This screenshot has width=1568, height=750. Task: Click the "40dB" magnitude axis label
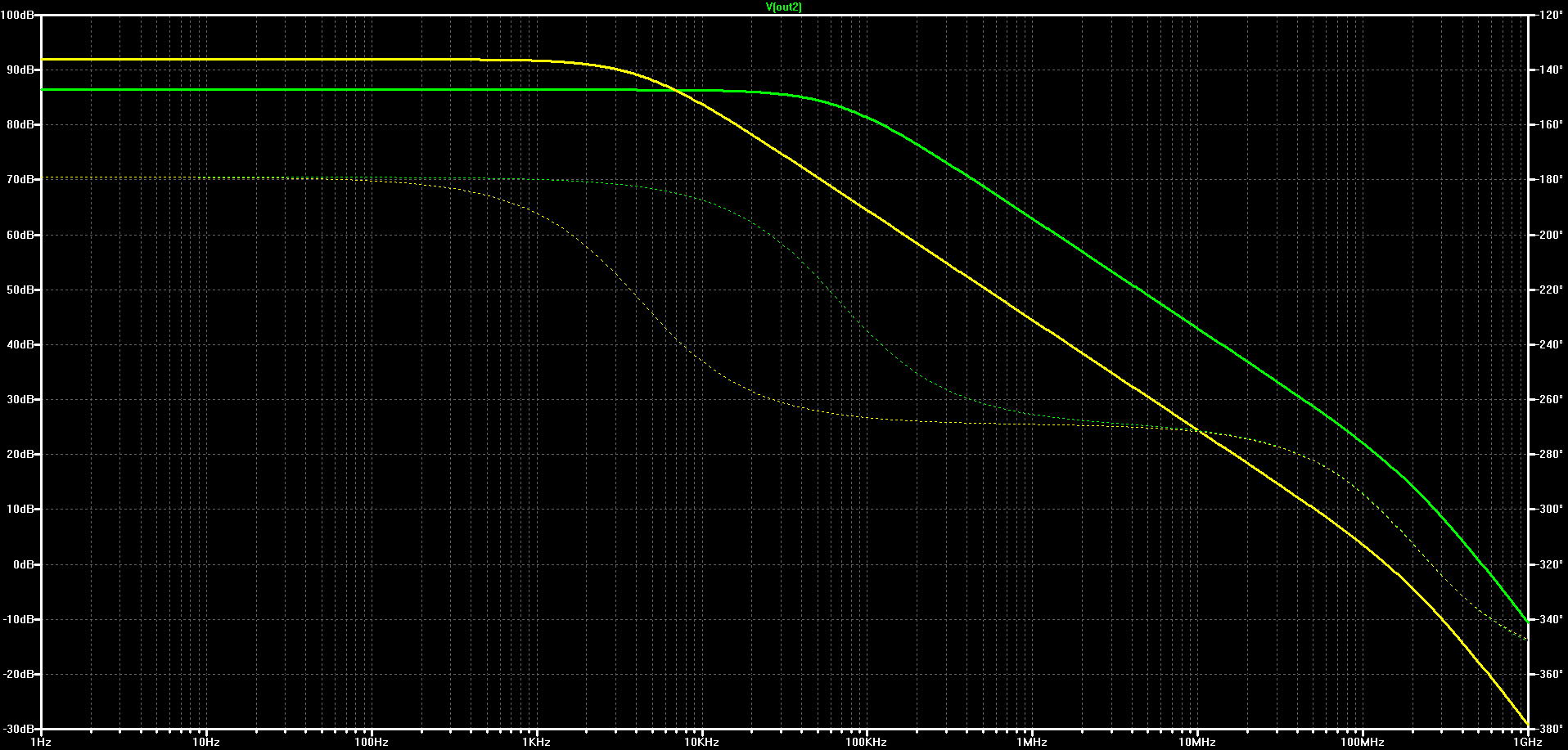pyautogui.click(x=20, y=344)
